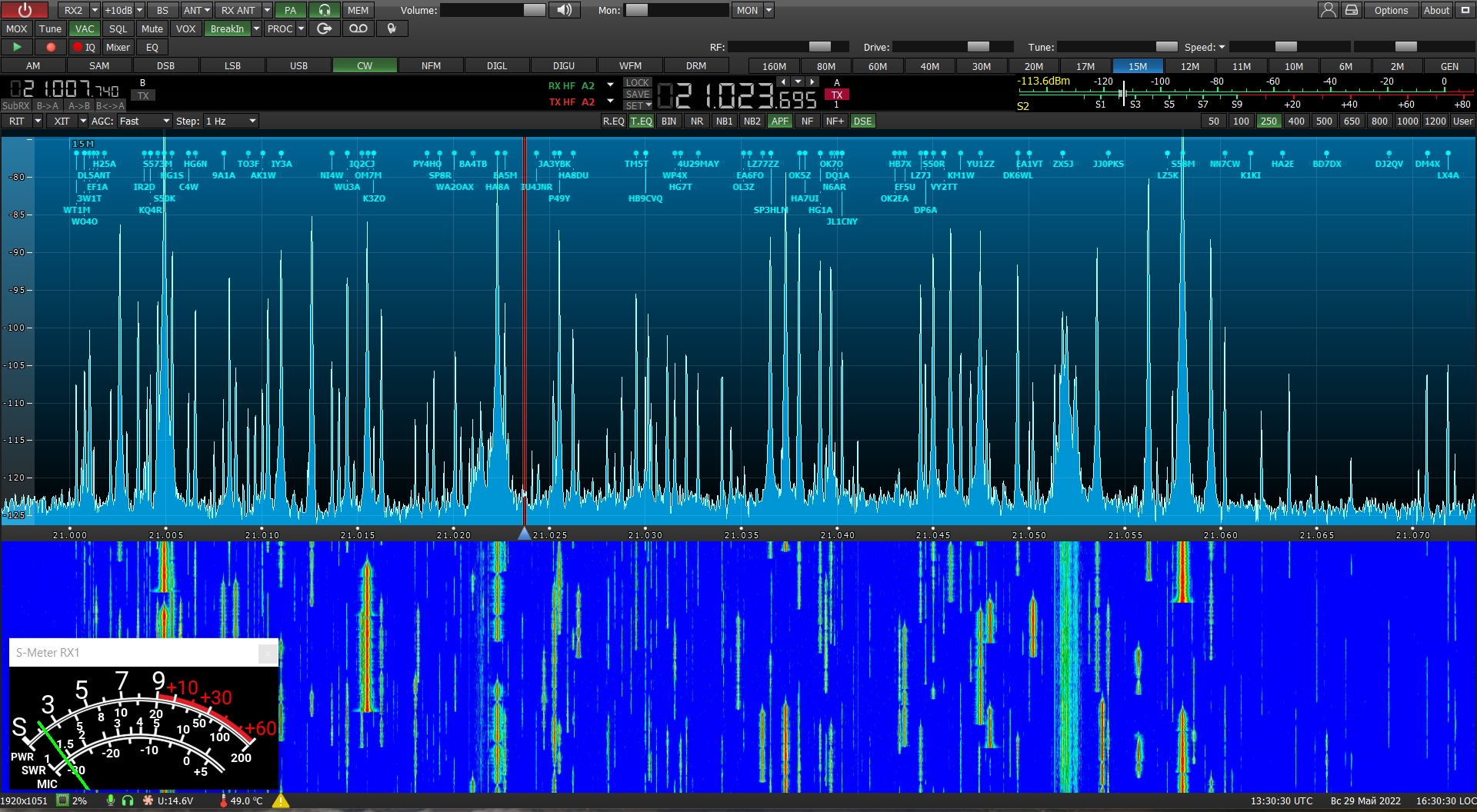Open the AGC Fast combo box
1477x812 pixels.
point(144,121)
